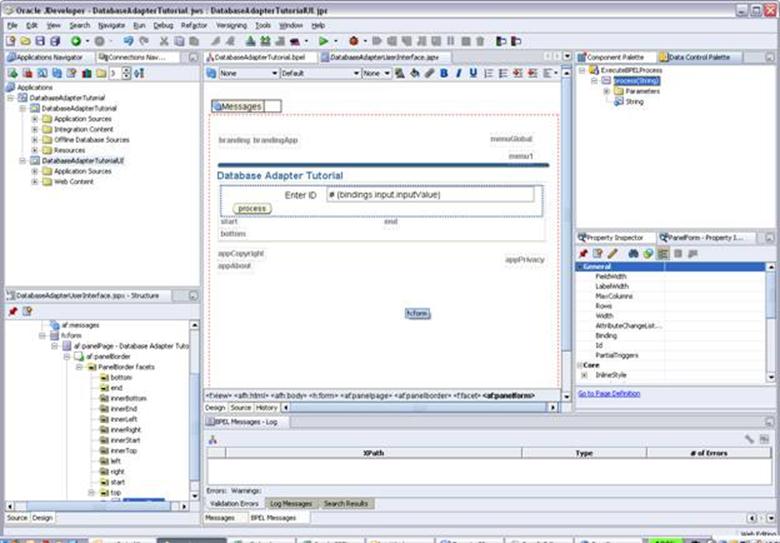Click the Underline formatting icon
This screenshot has width=780, height=543.
[473, 74]
